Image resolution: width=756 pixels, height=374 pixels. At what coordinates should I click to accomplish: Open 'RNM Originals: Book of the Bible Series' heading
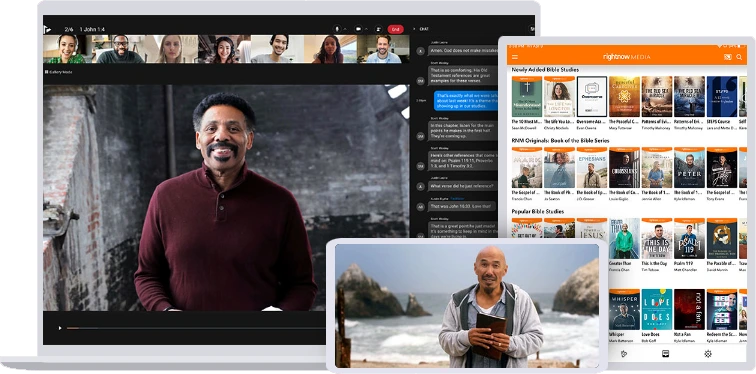click(560, 141)
